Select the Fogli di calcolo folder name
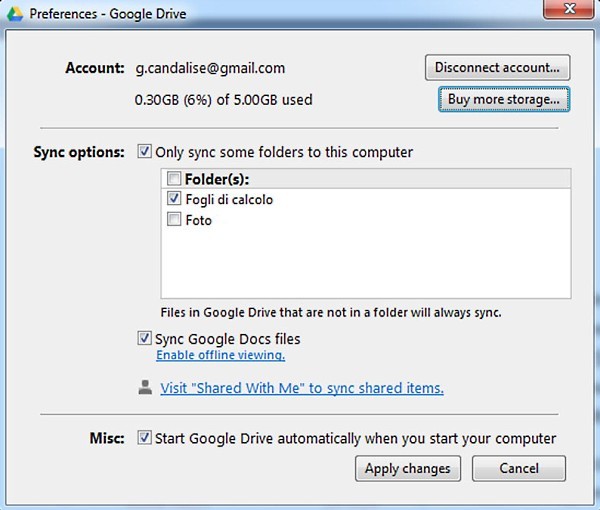 click(x=229, y=200)
